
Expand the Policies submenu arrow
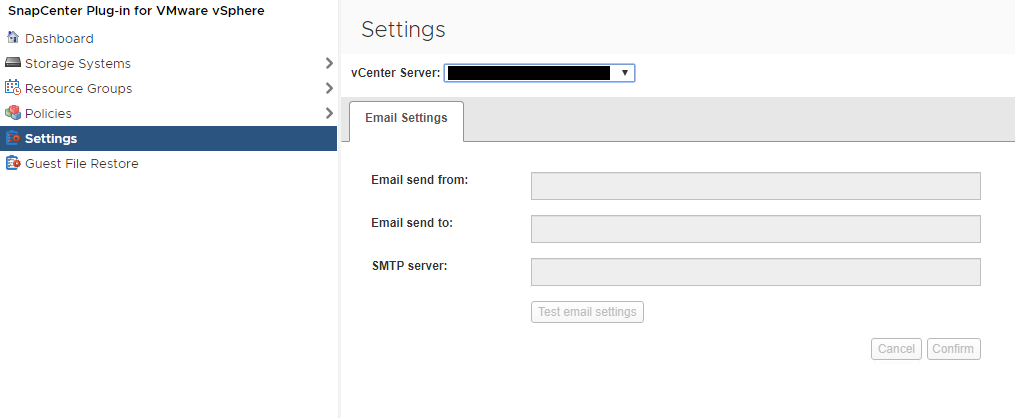pos(329,113)
